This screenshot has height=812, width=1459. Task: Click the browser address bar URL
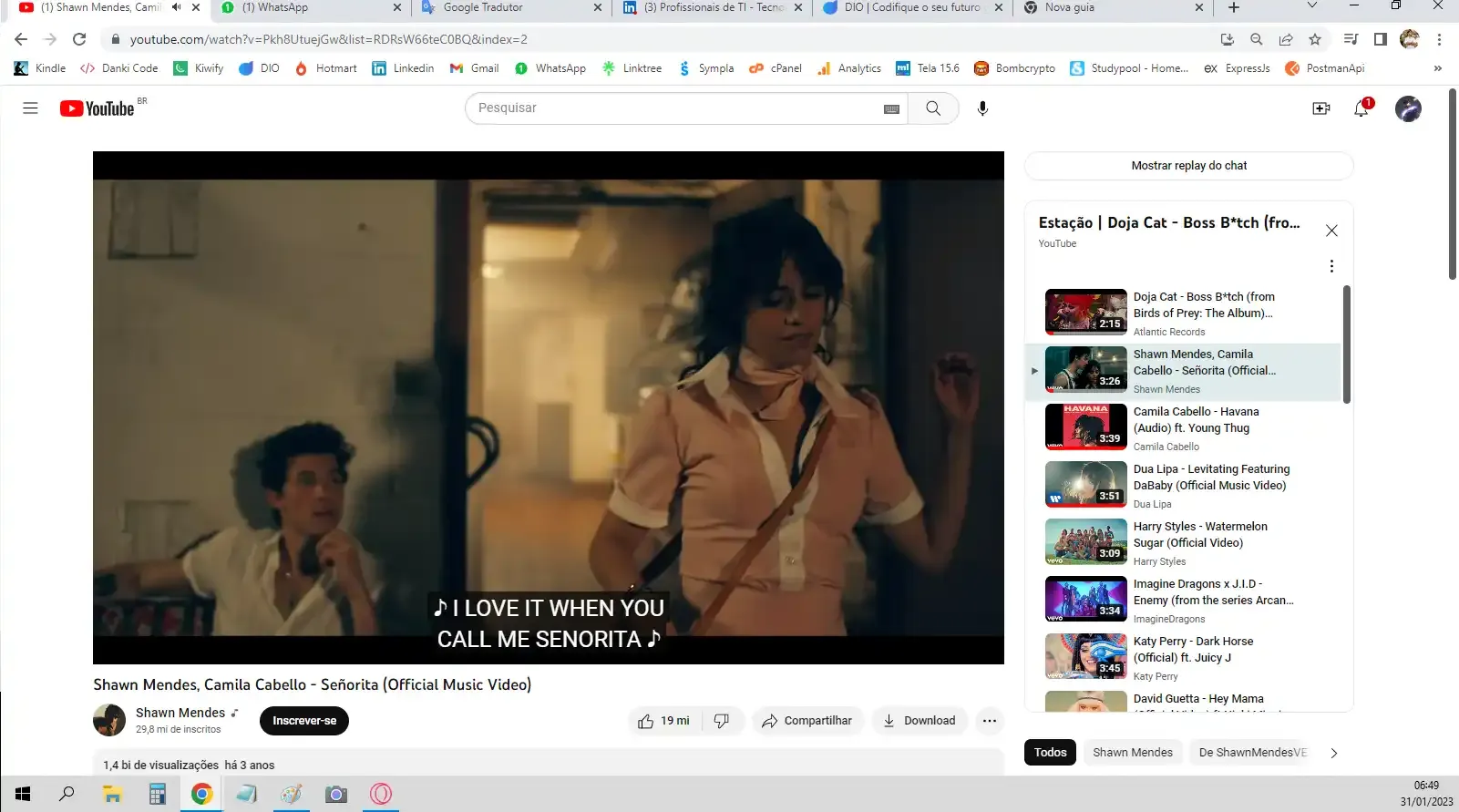(328, 39)
